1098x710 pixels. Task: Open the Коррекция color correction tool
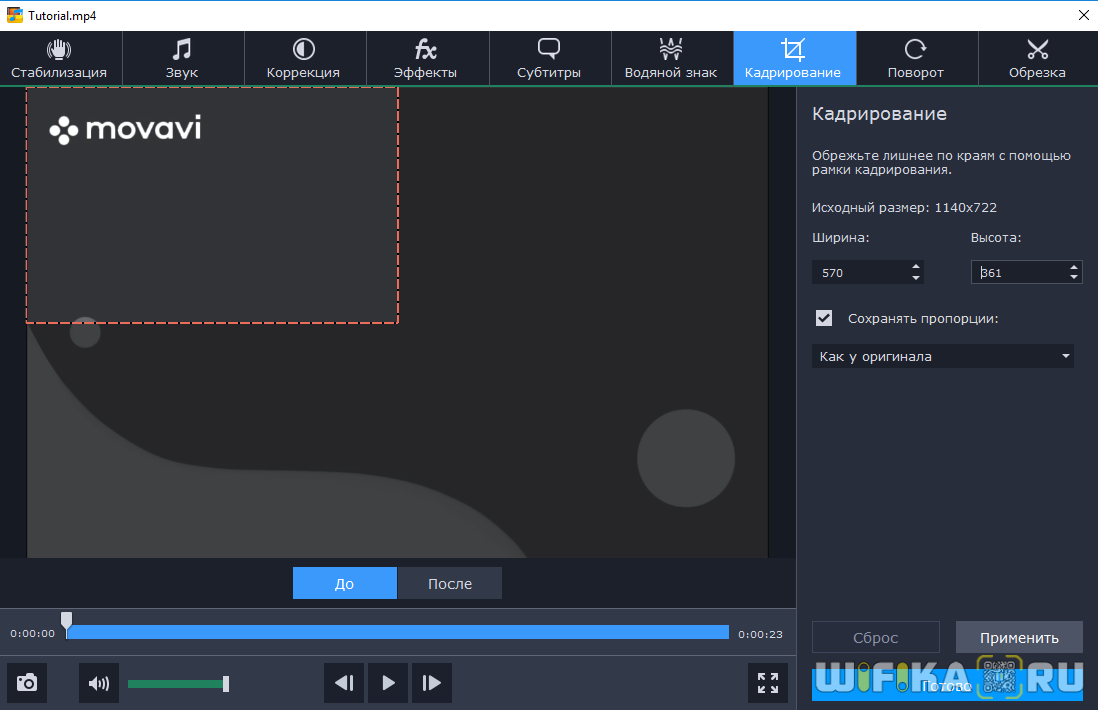(304, 58)
